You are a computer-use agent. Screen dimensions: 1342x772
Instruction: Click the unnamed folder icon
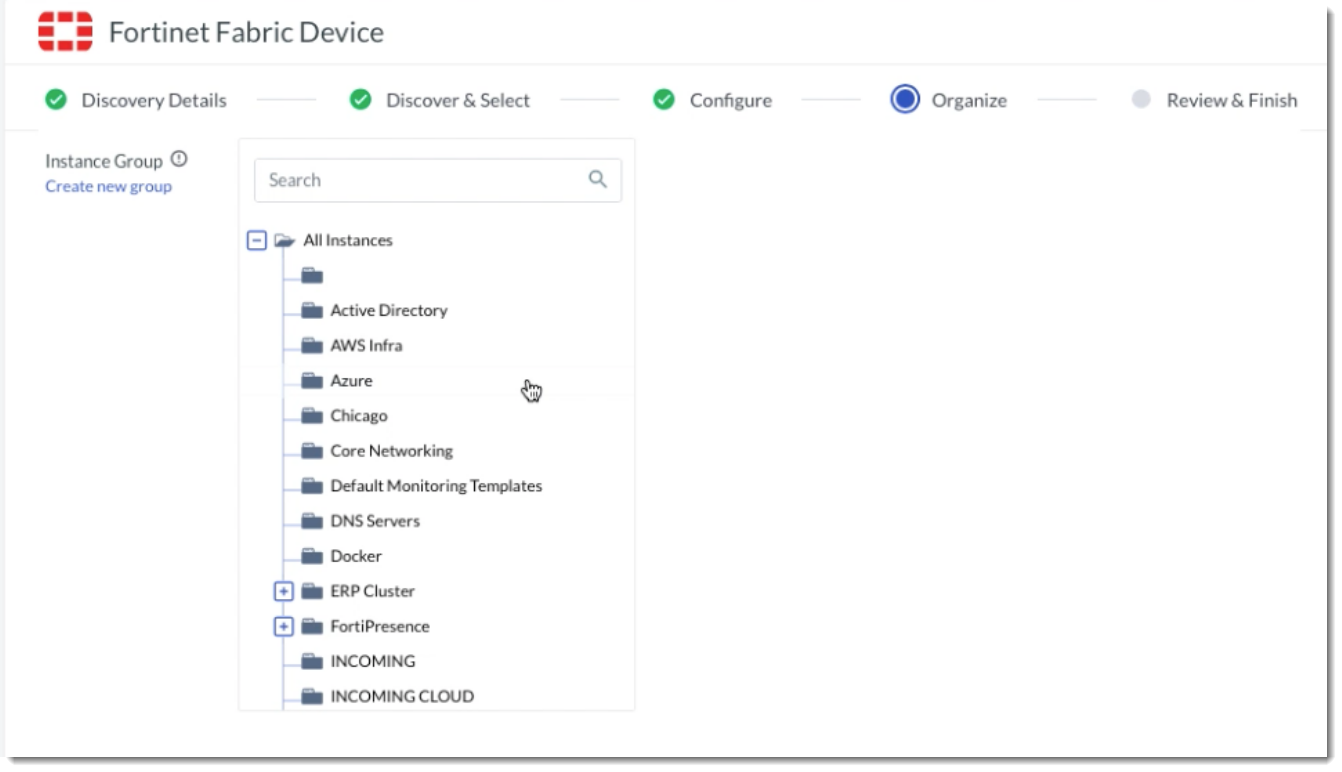tap(312, 276)
